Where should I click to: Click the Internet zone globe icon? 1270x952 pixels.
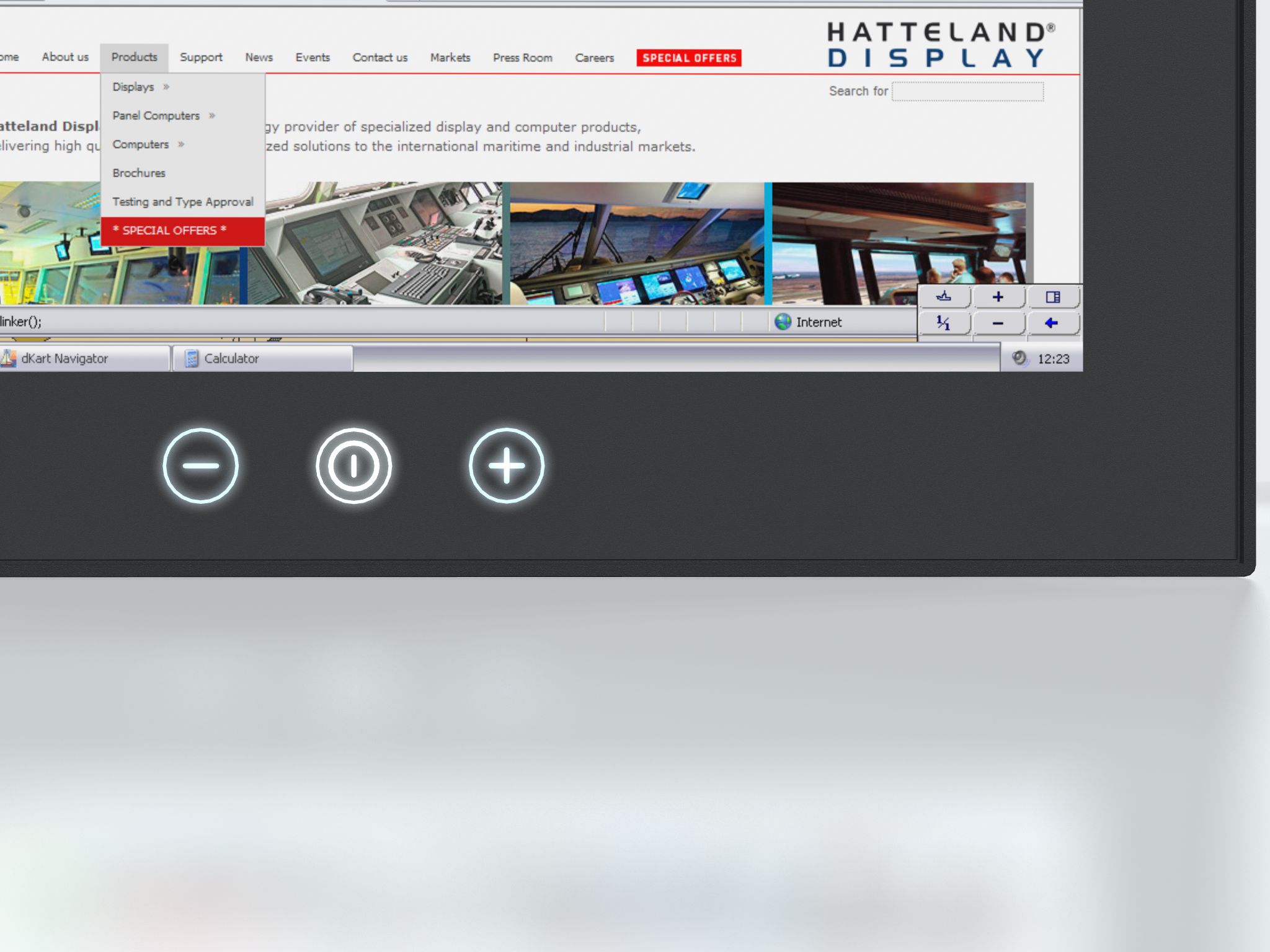(783, 322)
